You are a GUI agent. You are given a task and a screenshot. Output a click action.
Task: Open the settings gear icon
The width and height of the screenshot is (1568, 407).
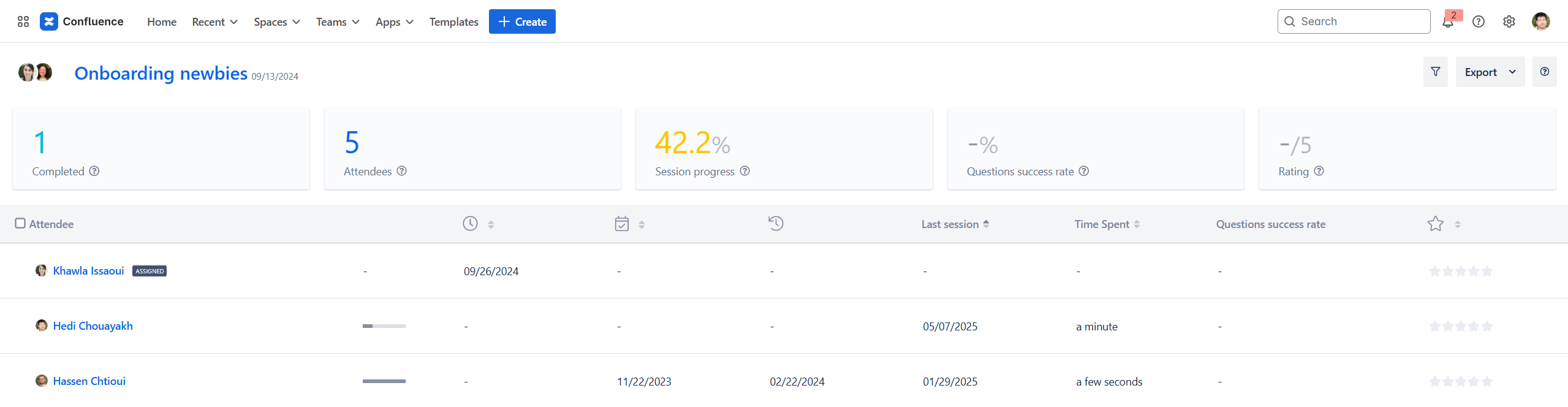coord(1509,21)
